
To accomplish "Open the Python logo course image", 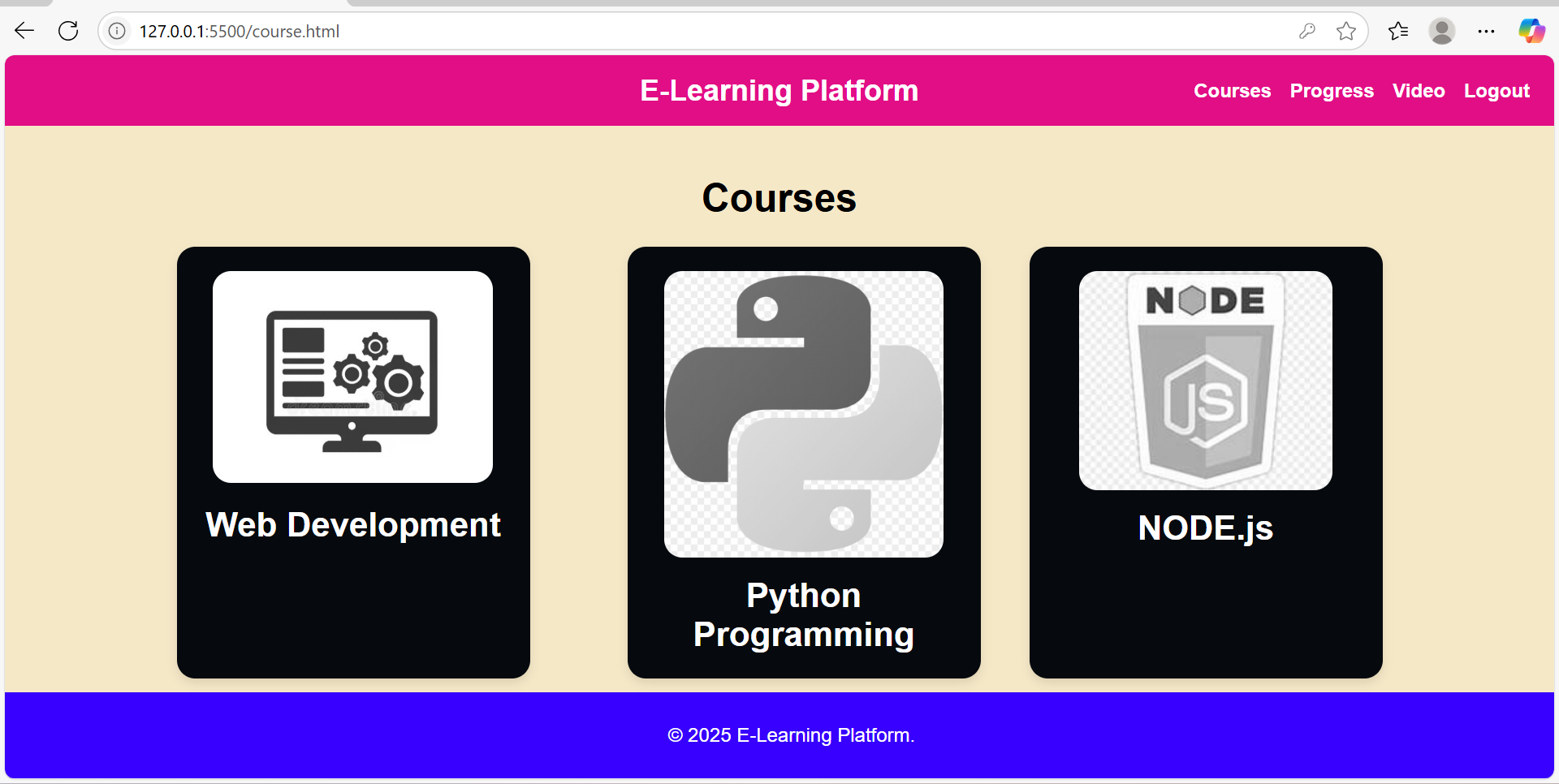I will 804,414.
